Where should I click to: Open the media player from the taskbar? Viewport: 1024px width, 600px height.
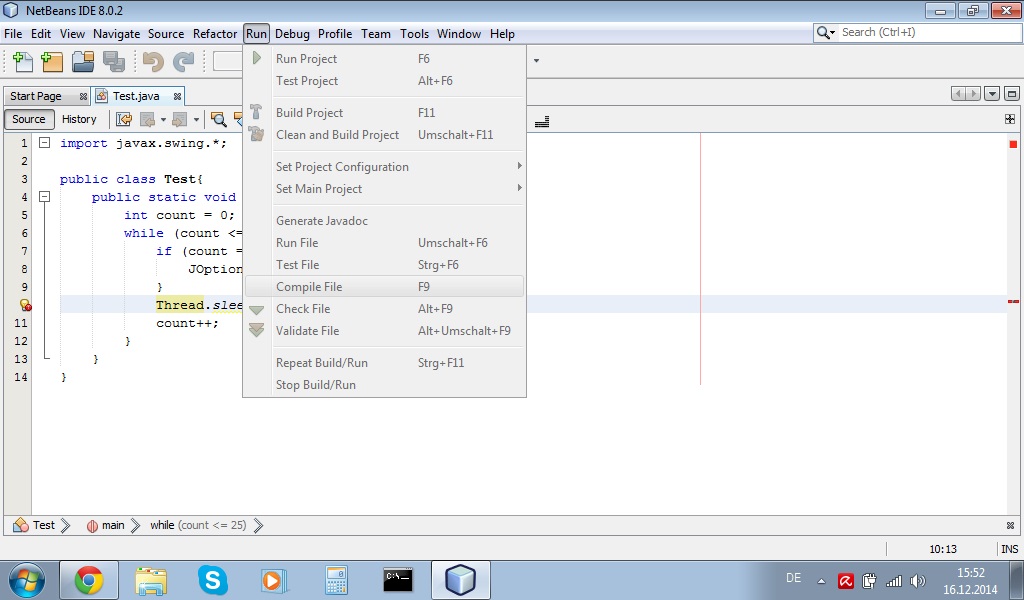click(274, 580)
